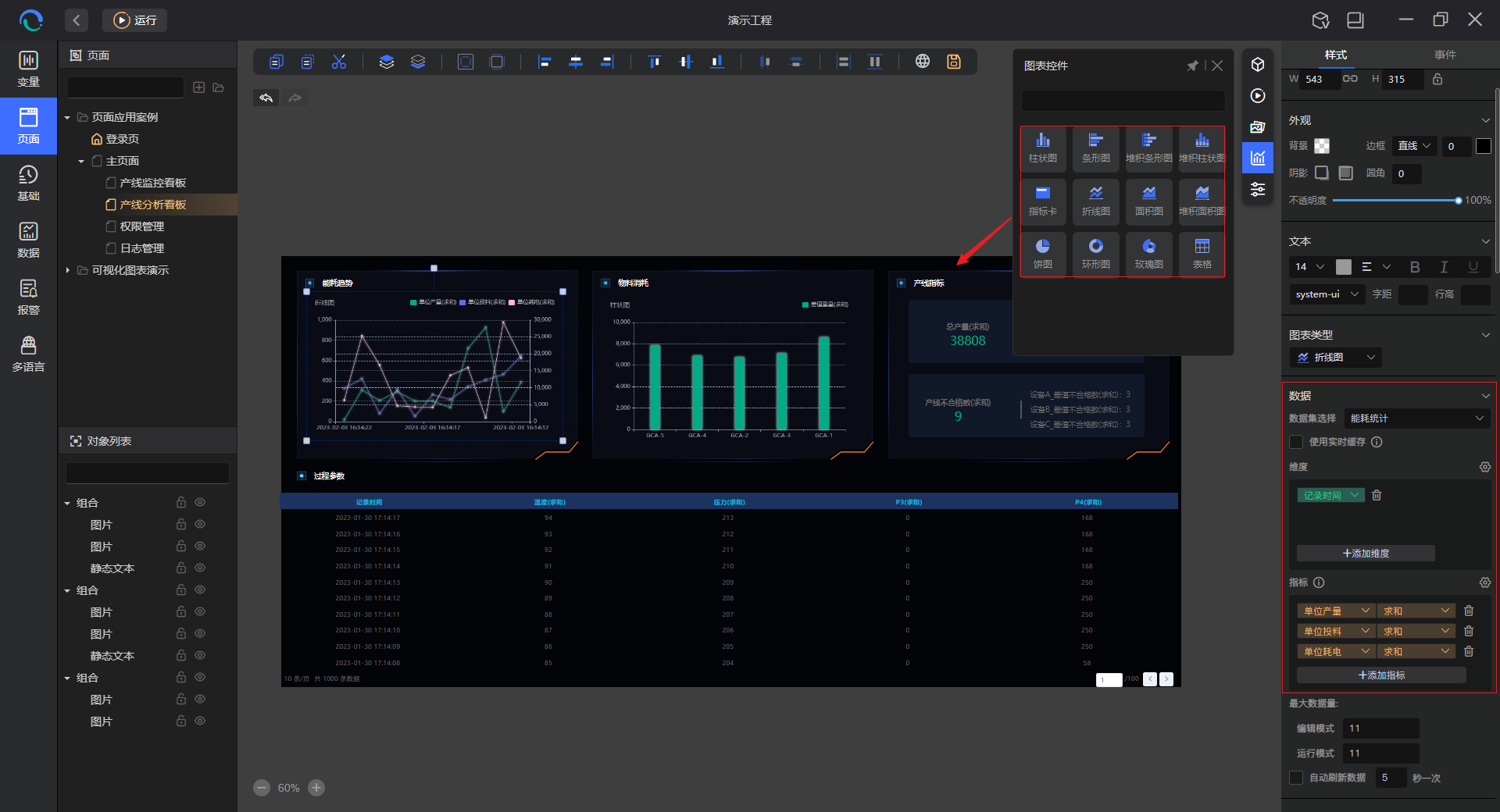Click the +添加维度 button
The width and height of the screenshot is (1500, 812).
[1366, 554]
